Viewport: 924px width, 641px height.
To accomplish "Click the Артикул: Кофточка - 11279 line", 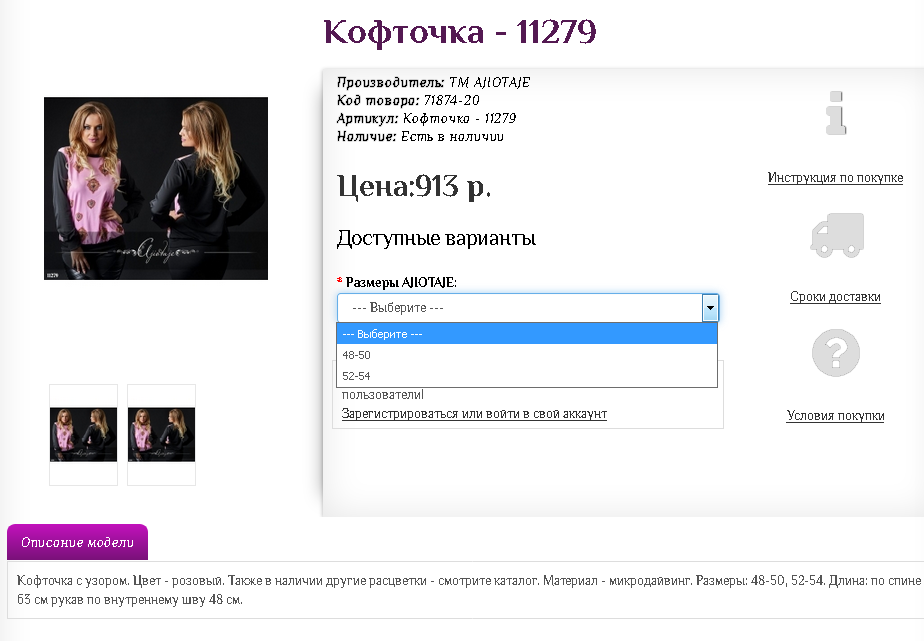I will point(426,118).
